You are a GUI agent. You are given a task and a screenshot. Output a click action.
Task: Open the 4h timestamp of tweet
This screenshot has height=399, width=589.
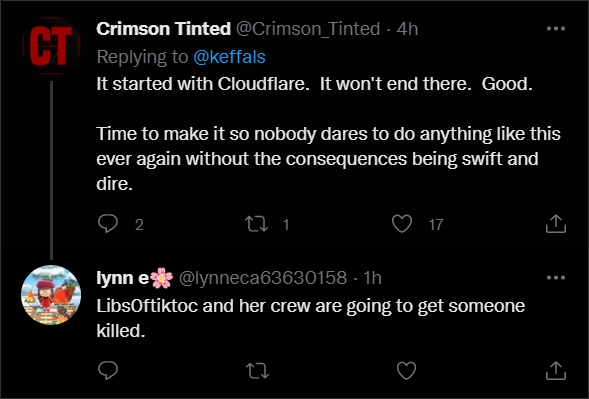click(407, 29)
